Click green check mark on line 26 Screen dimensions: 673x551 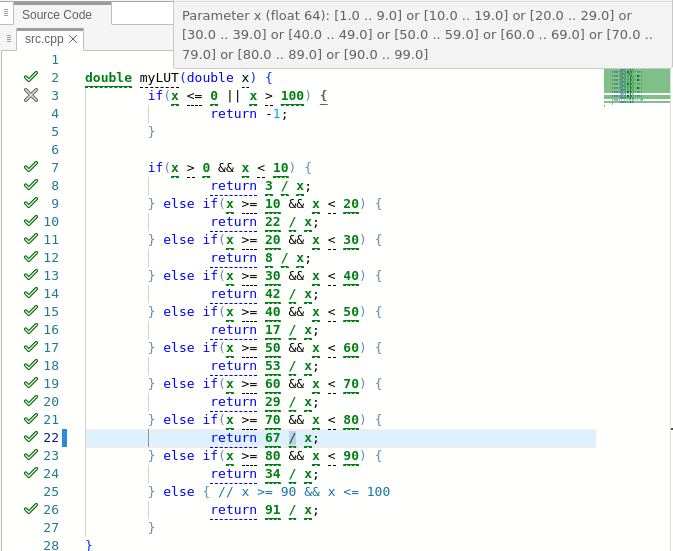[31, 509]
